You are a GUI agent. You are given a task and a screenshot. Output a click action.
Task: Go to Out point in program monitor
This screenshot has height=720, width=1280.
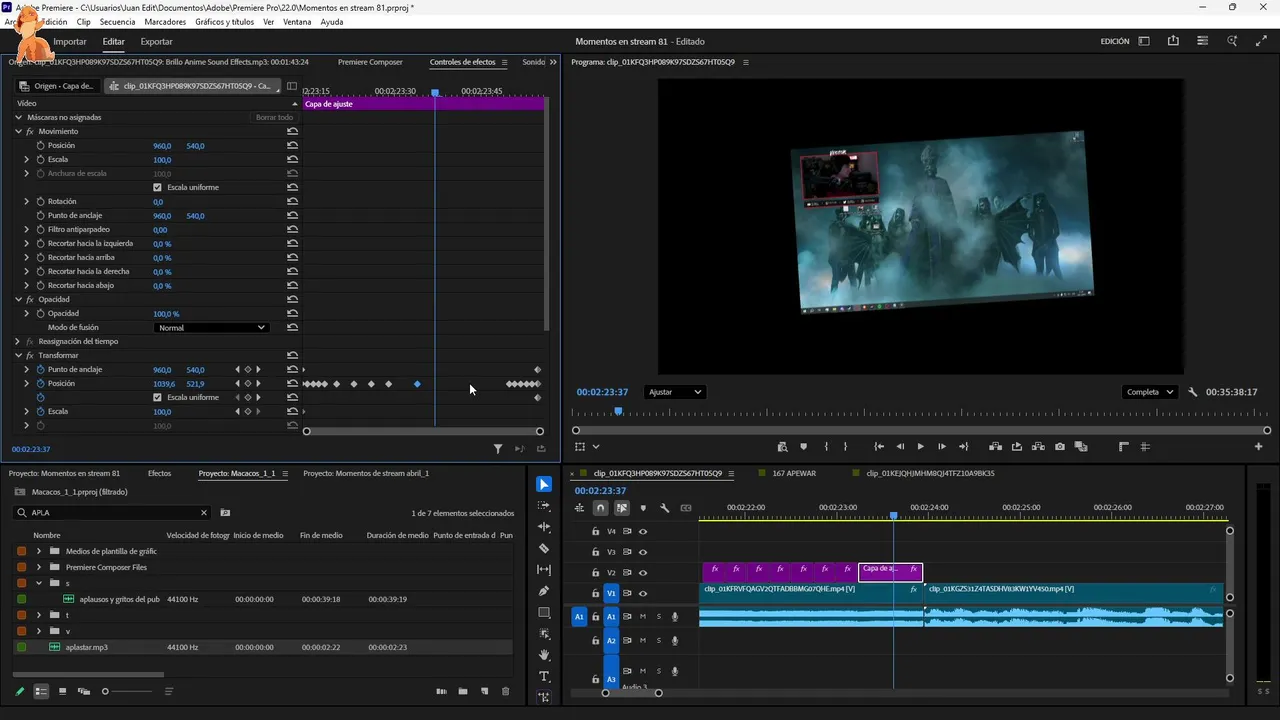(963, 447)
